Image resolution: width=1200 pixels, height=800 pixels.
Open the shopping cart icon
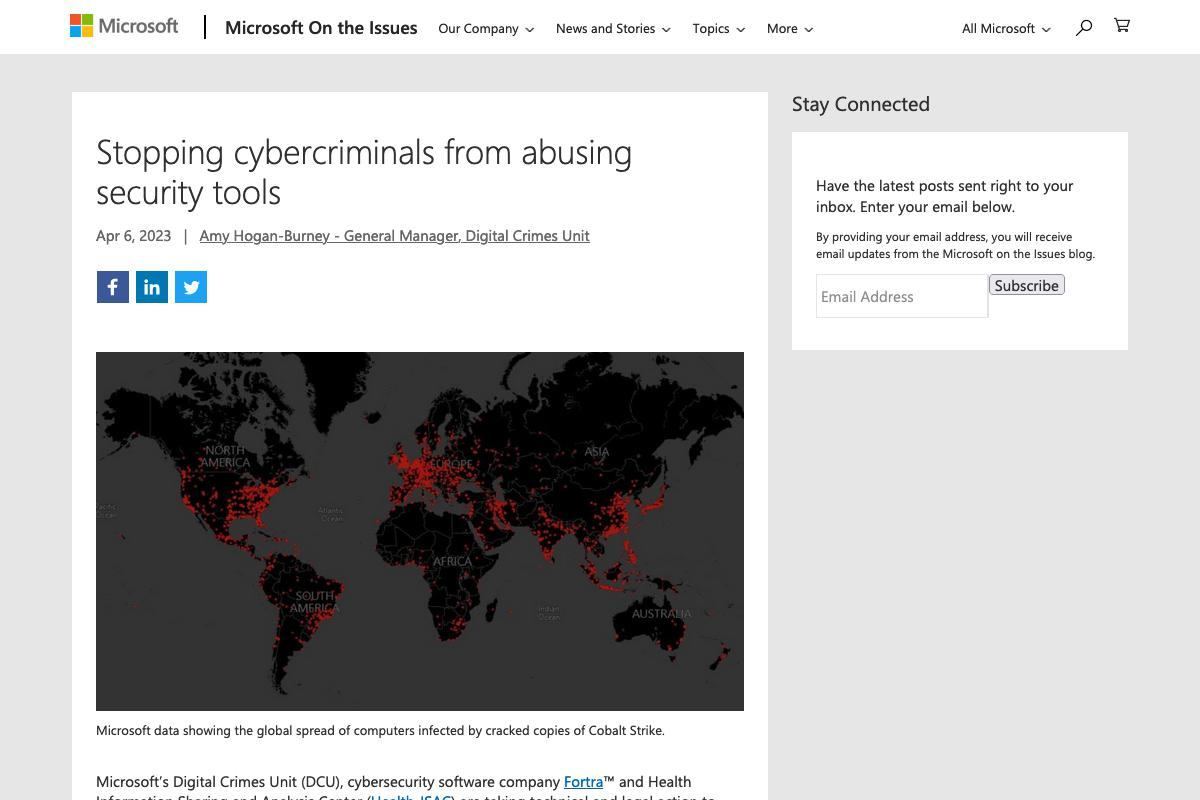pyautogui.click(x=1122, y=26)
